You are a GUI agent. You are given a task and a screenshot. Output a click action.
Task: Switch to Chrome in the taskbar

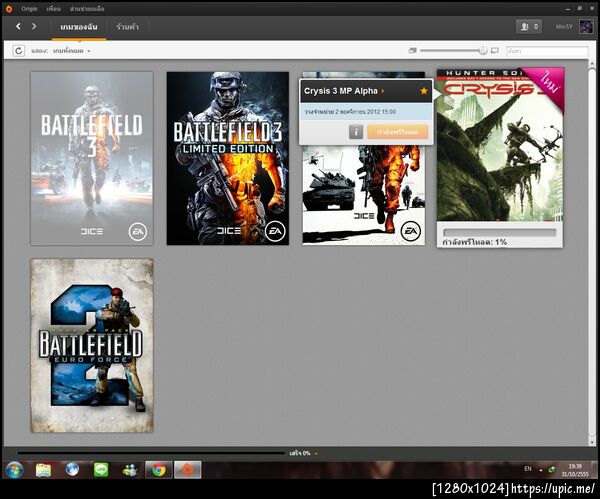(158, 470)
